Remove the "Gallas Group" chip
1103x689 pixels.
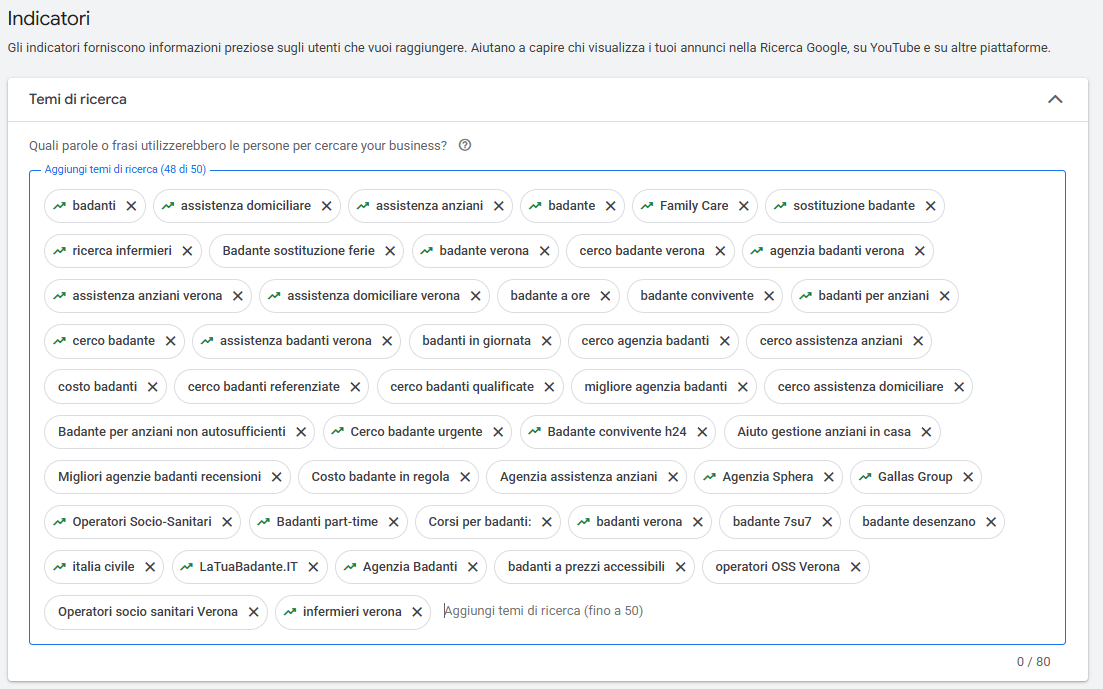967,477
